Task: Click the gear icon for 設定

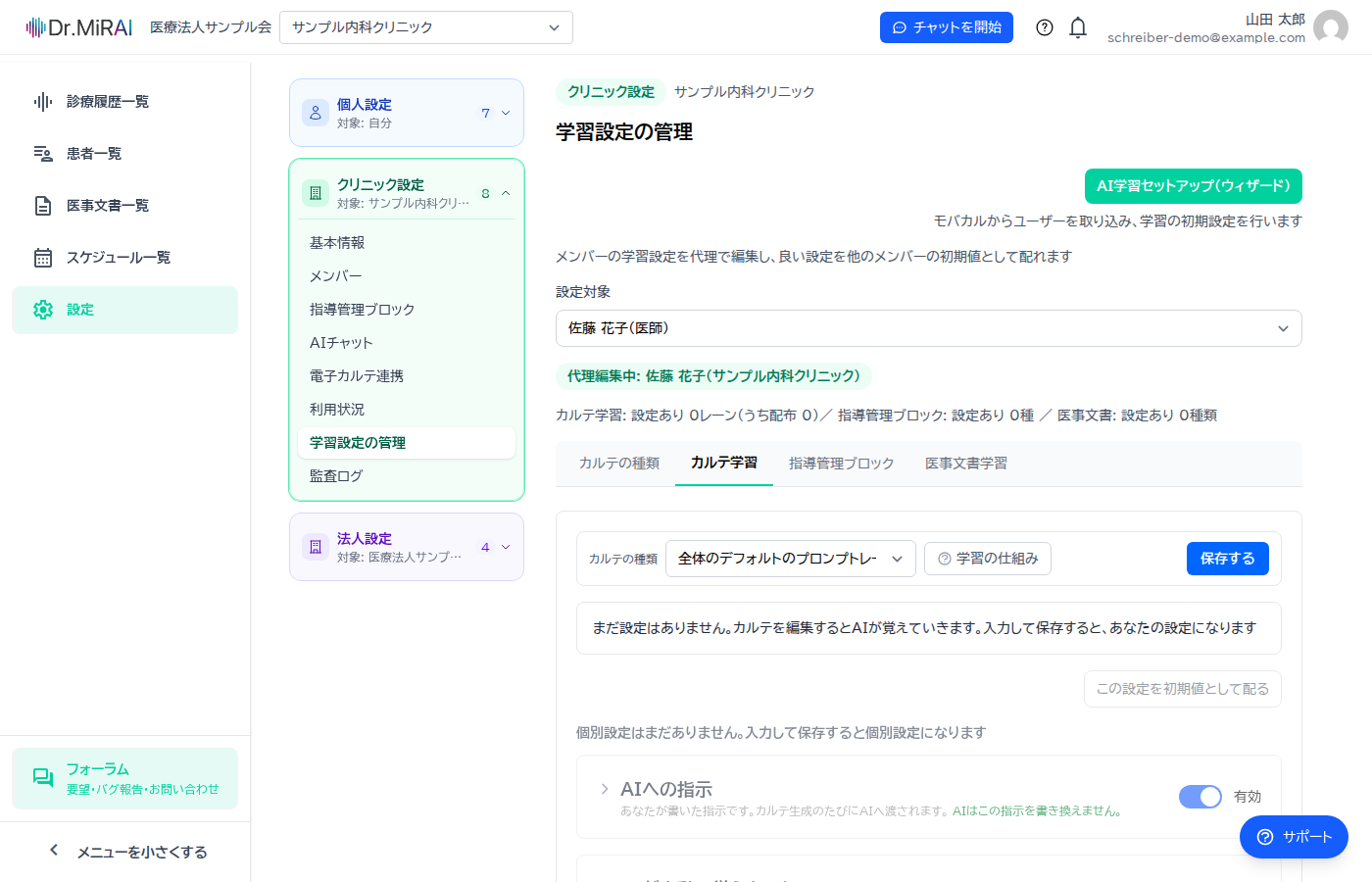Action: (43, 310)
